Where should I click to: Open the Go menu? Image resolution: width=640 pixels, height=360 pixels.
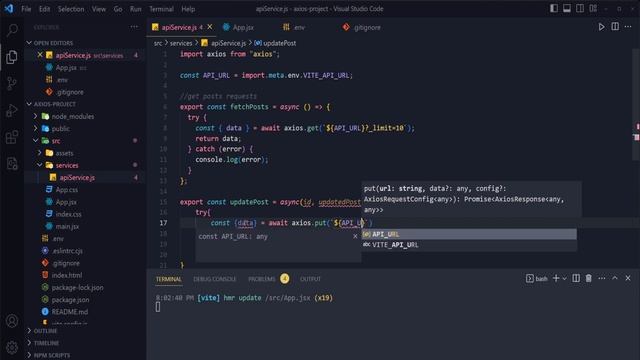pyautogui.click(x=118, y=9)
